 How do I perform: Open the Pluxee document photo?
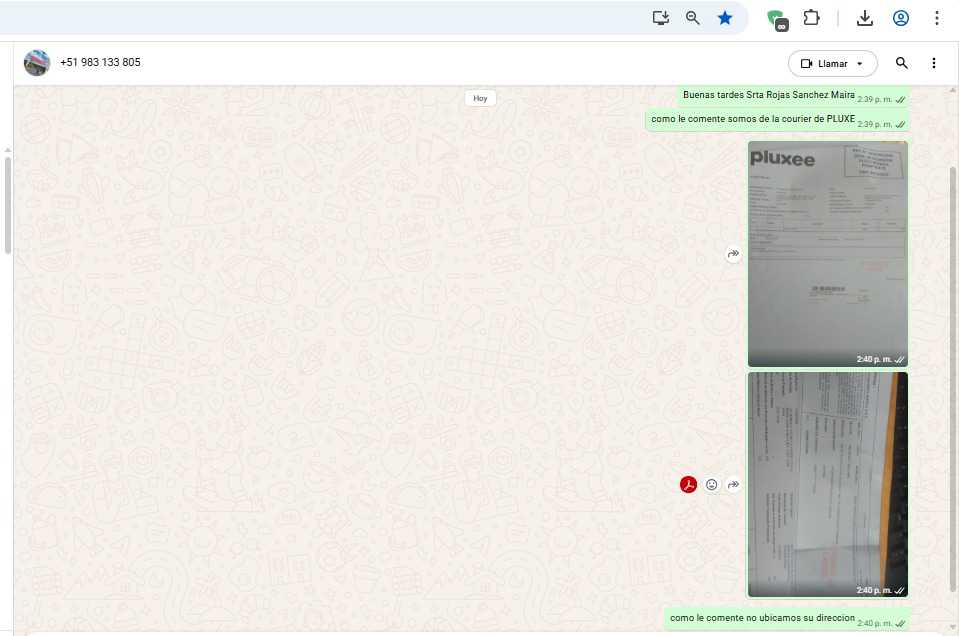point(827,254)
